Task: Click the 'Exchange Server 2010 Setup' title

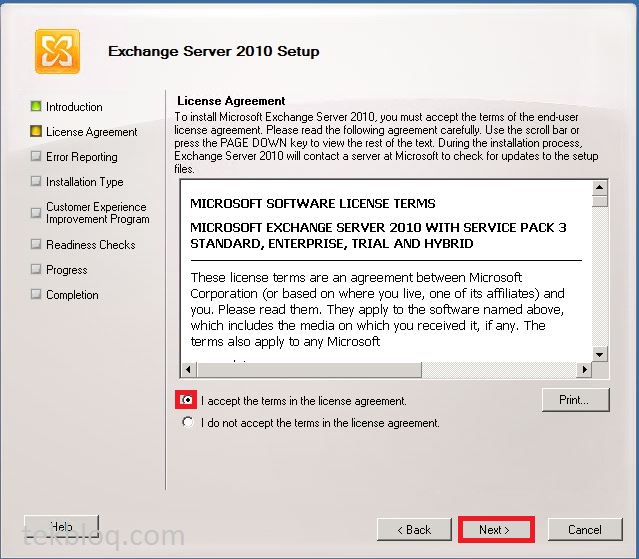Action: [214, 51]
